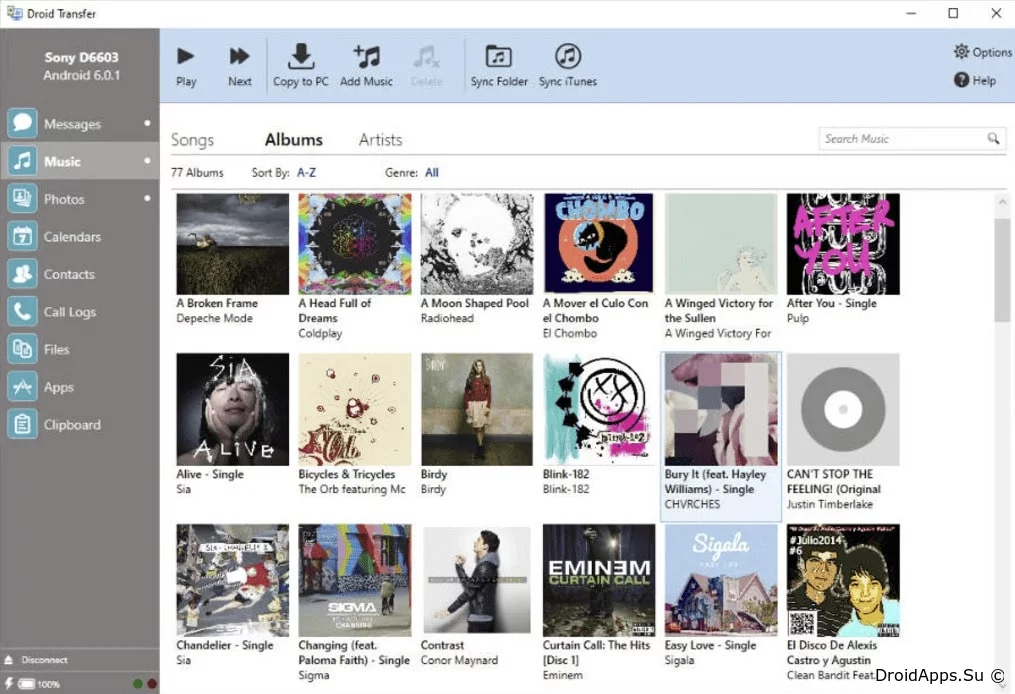This screenshot has width=1015, height=694.
Task: Click the Sync Folder icon
Action: pyautogui.click(x=498, y=56)
